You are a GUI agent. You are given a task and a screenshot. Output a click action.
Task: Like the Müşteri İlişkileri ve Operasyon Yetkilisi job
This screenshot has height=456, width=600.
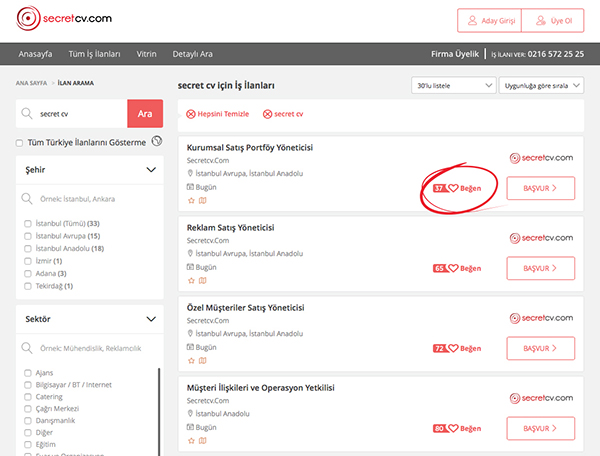[453, 428]
